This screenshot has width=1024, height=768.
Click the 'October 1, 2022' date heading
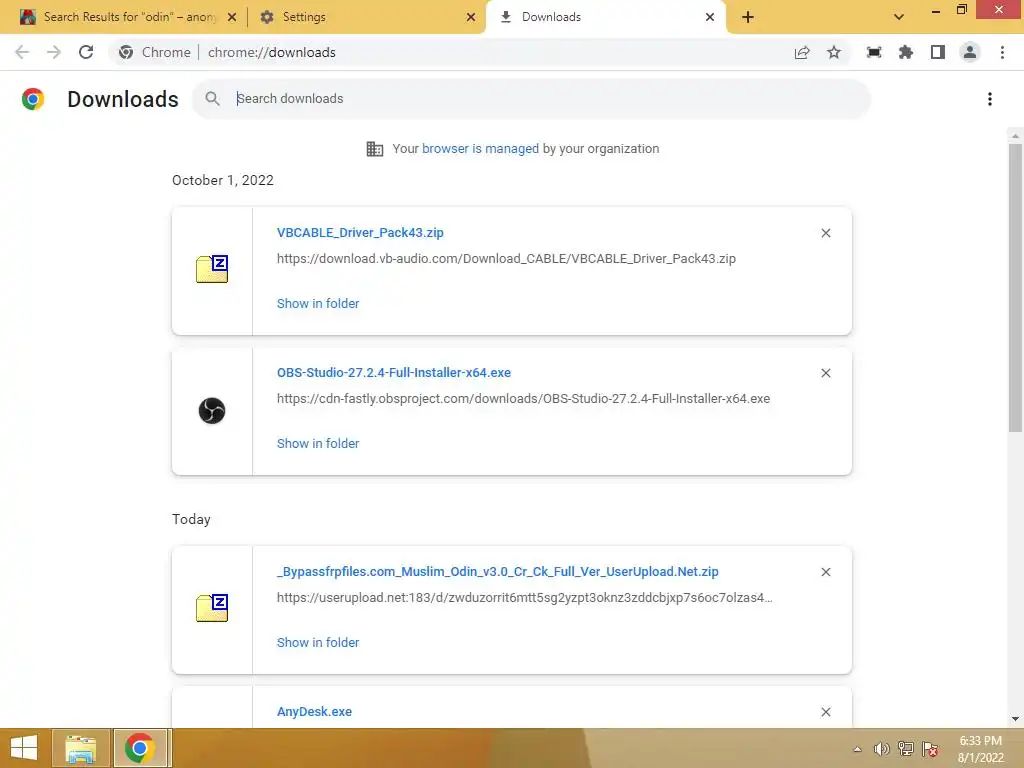point(223,180)
